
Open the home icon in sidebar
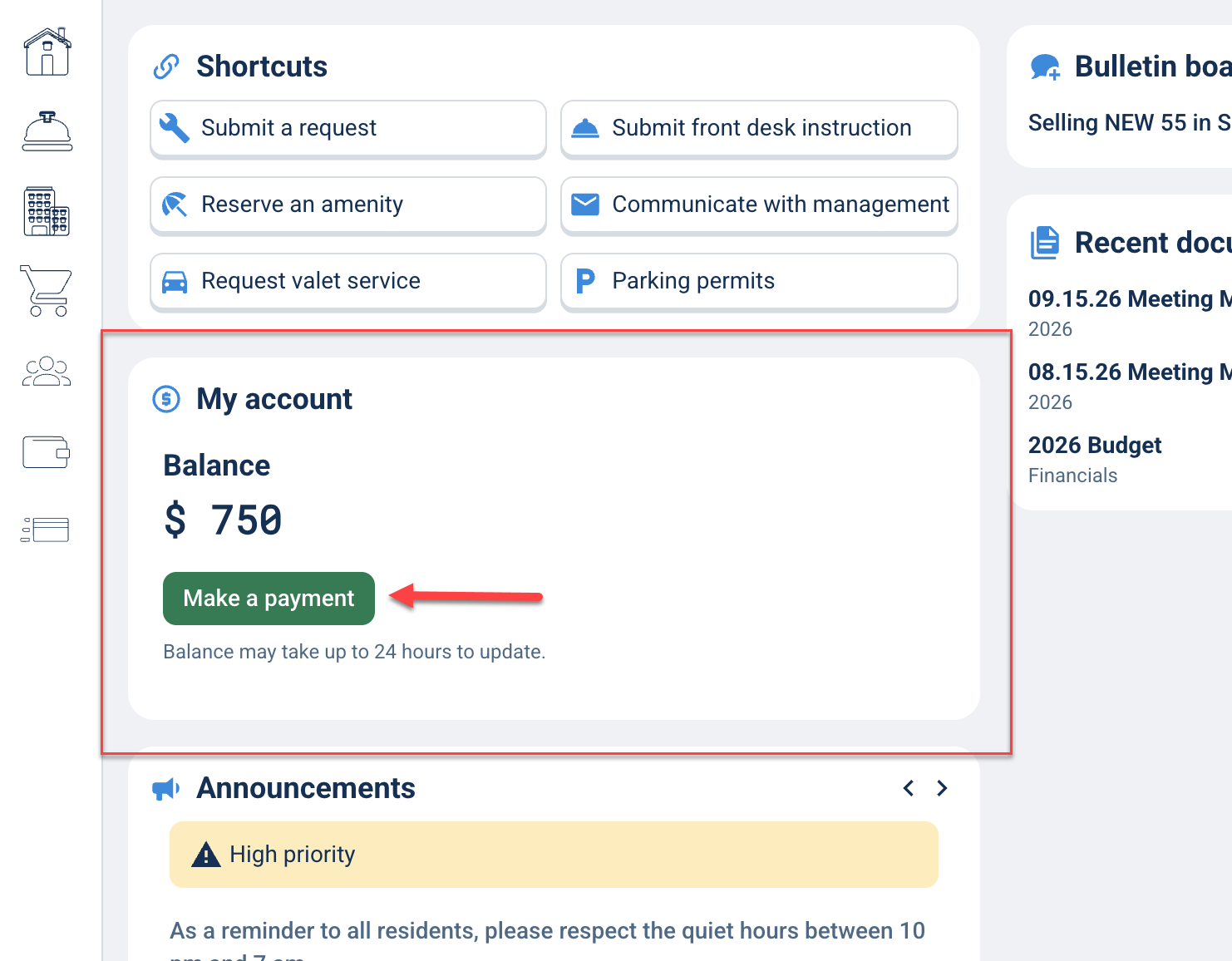tap(47, 52)
